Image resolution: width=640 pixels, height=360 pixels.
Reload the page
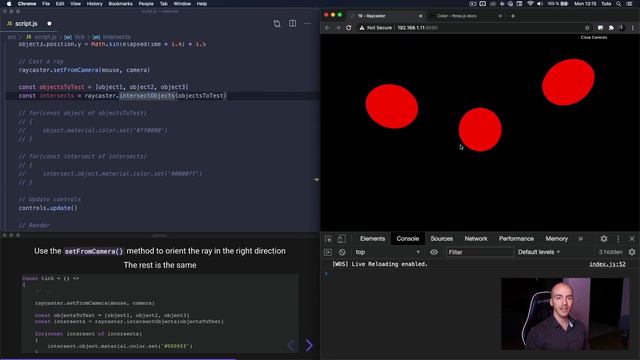[x=349, y=28]
